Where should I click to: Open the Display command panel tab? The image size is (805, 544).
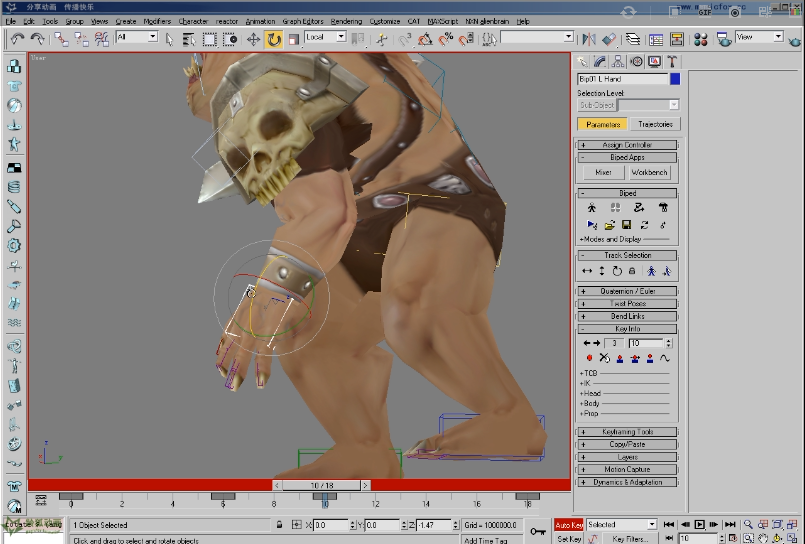(x=655, y=62)
